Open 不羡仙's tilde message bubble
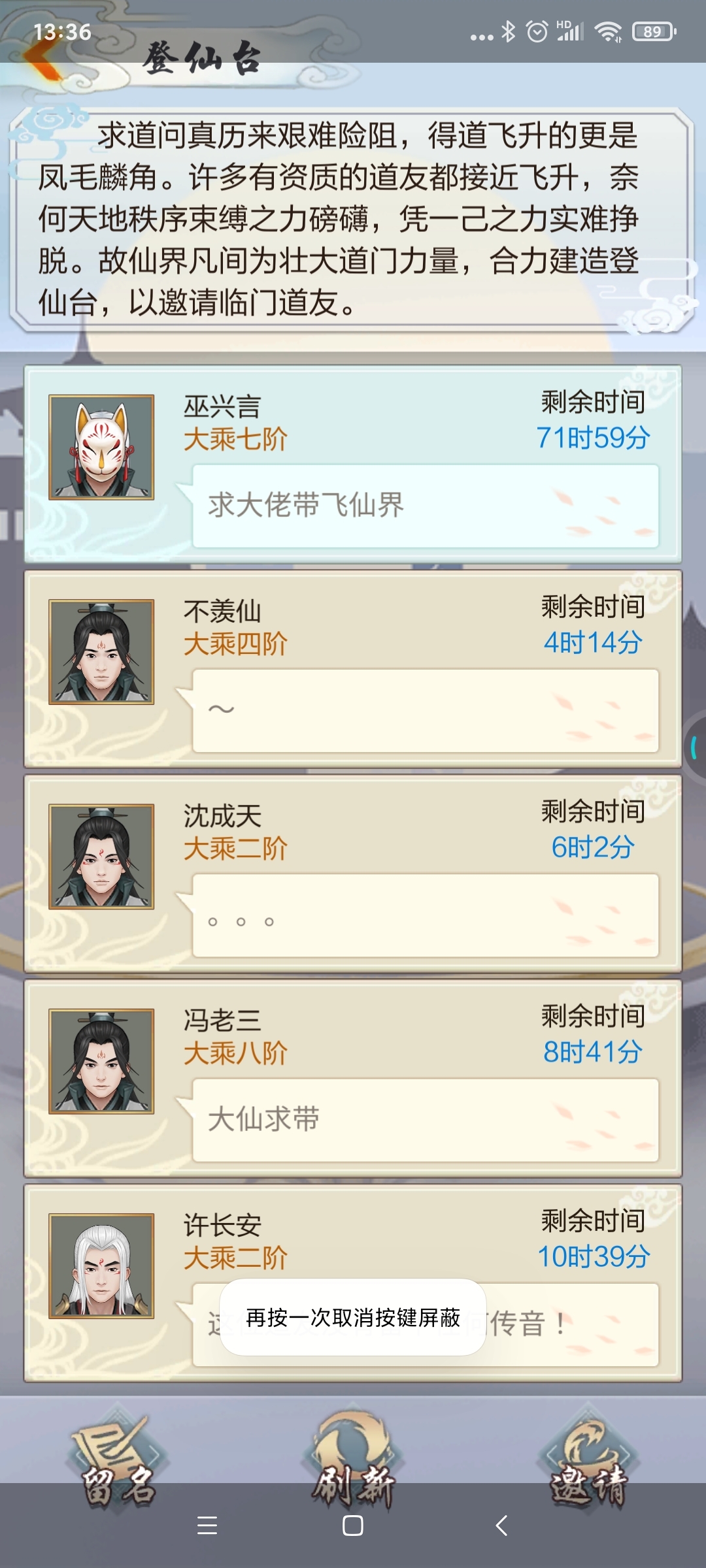The width and height of the screenshot is (706, 1568). (425, 711)
